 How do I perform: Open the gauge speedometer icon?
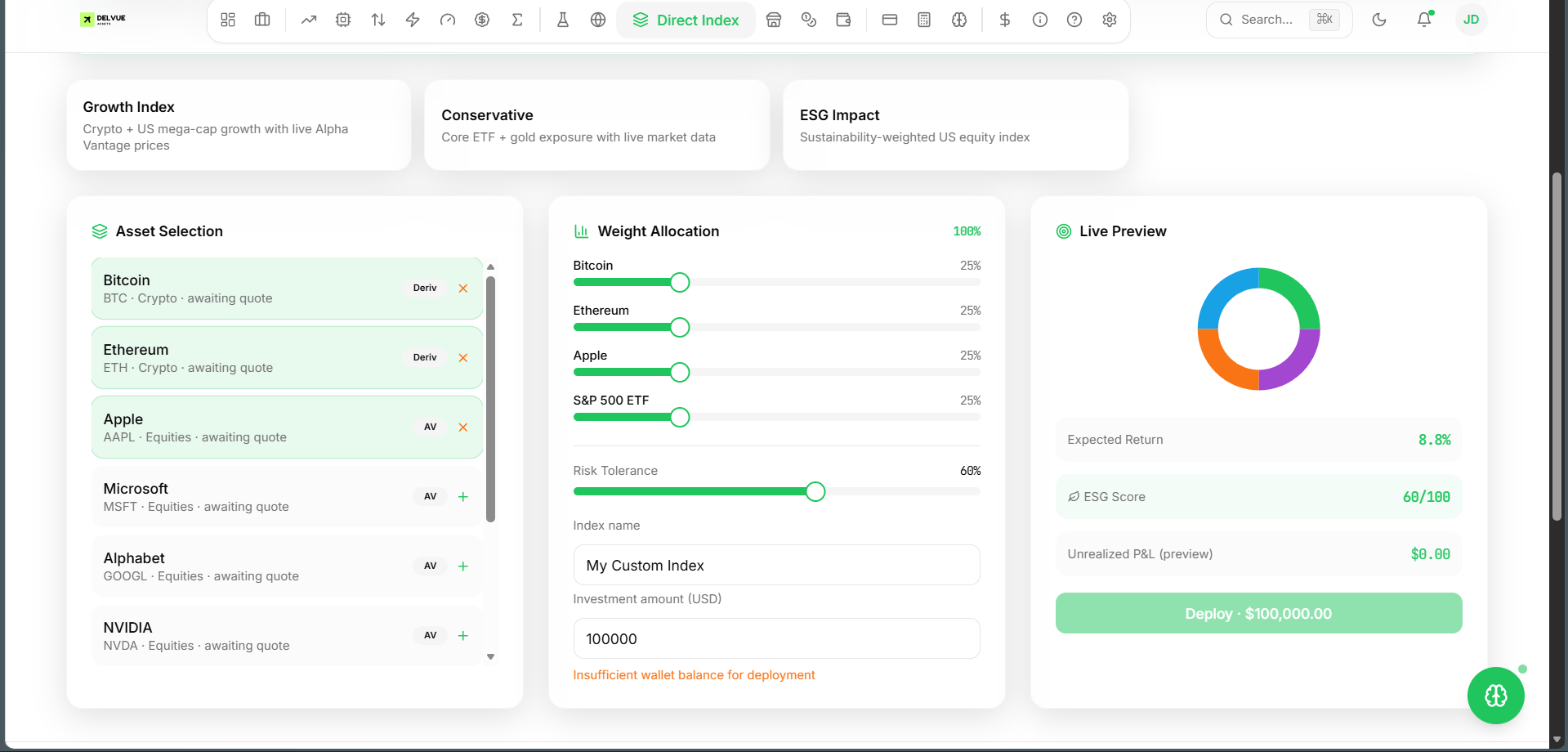[x=448, y=20]
